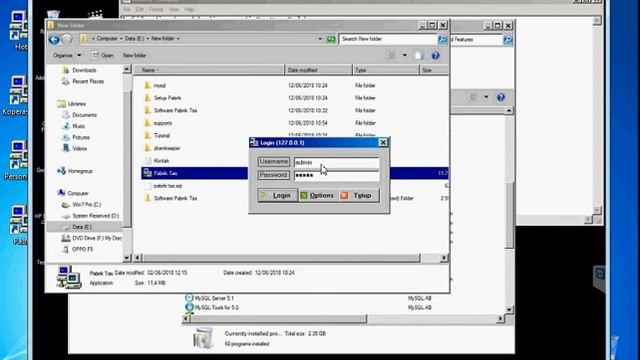Toggle the preview pane icon in Explorer toolbar

tap(419, 56)
